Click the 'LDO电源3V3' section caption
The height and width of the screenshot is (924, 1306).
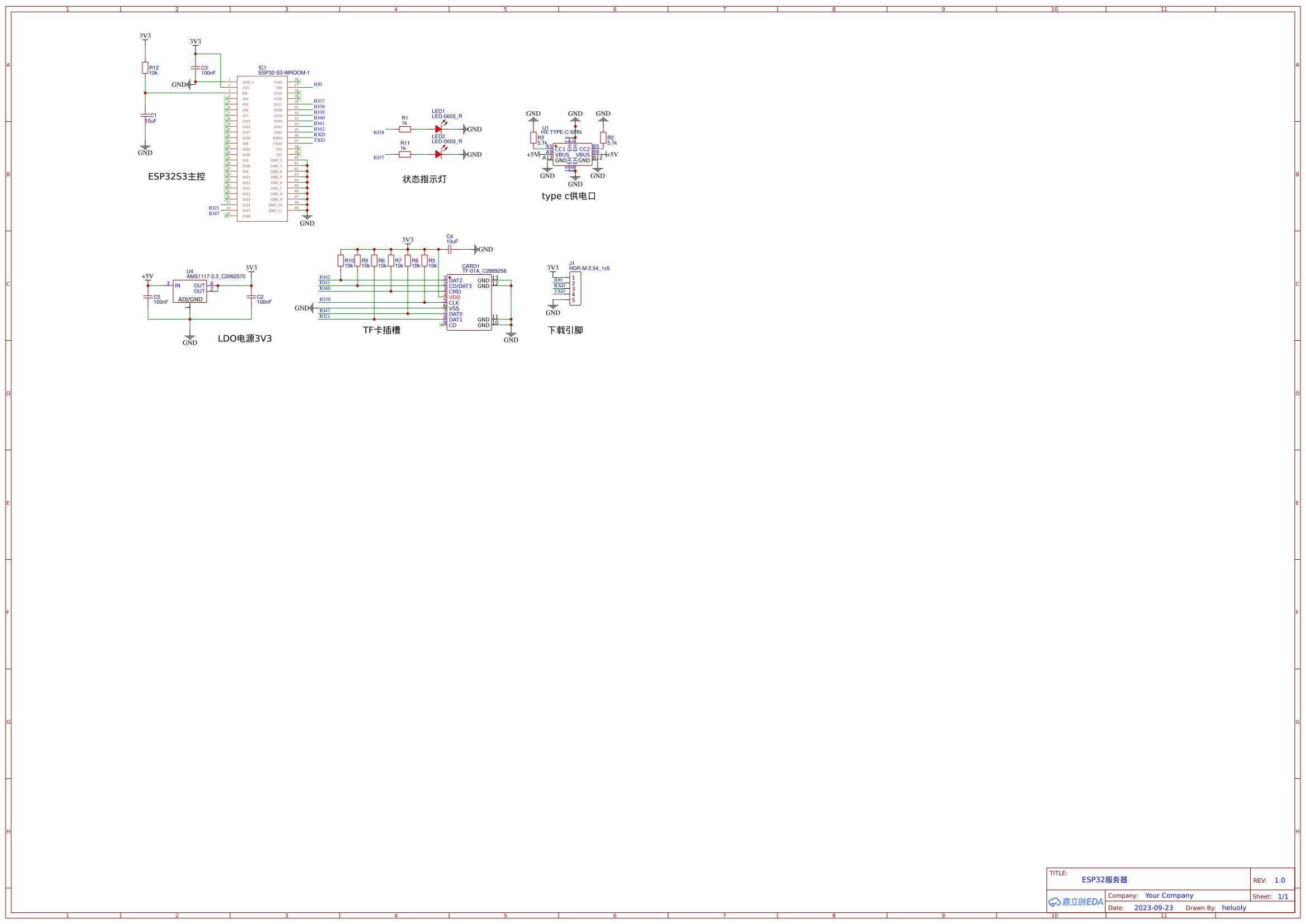245,339
